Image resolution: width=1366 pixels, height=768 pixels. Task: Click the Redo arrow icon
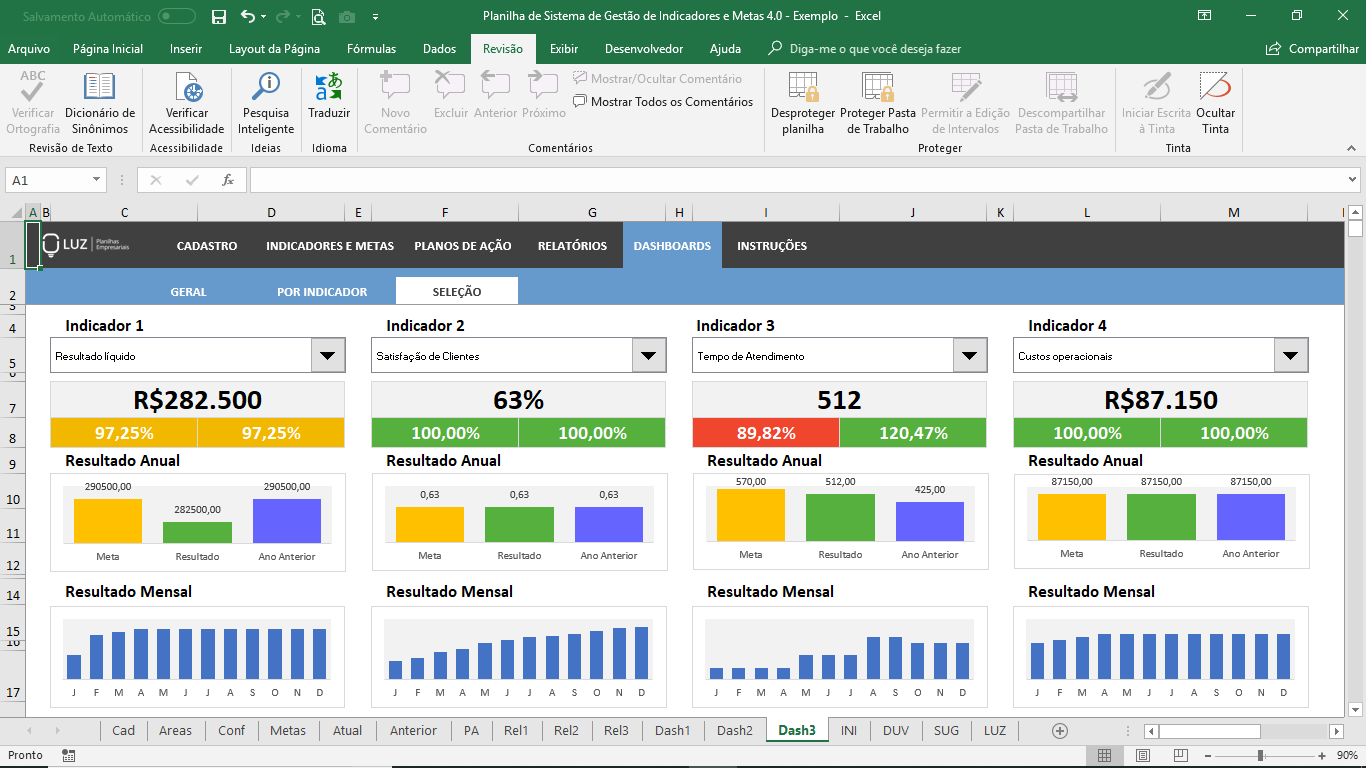pos(282,17)
